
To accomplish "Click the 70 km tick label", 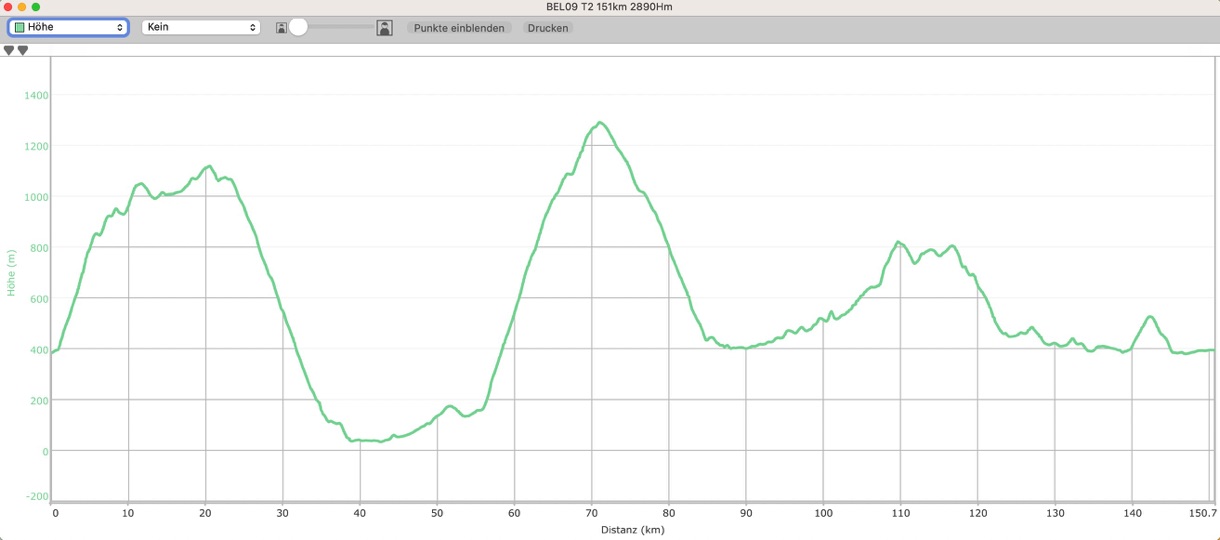I will [591, 513].
